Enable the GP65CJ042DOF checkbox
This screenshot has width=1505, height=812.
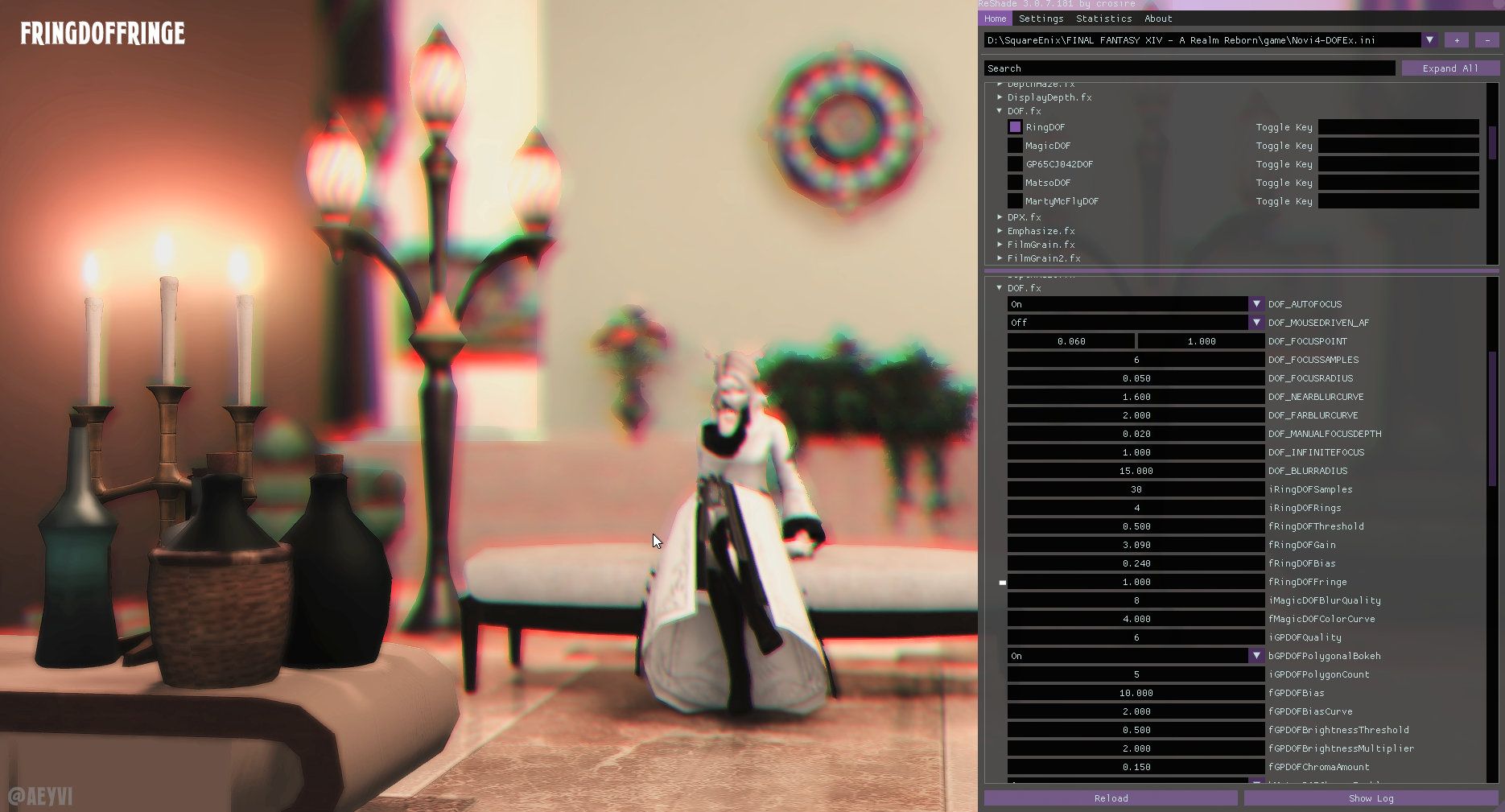point(1015,164)
